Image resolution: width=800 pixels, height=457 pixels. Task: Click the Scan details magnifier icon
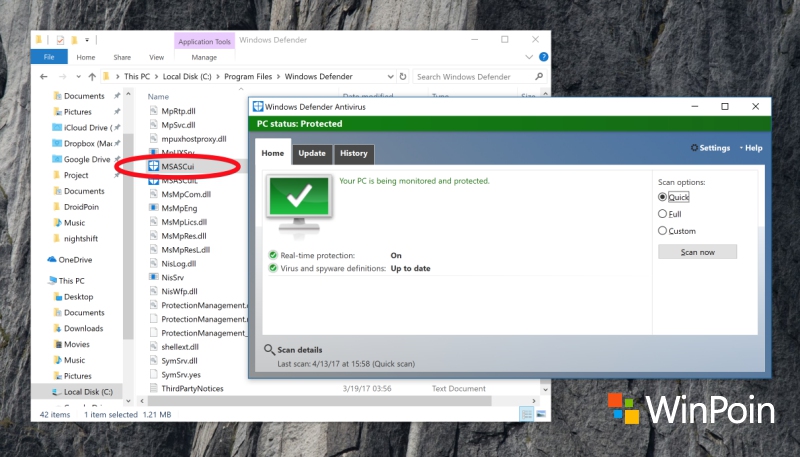click(x=269, y=350)
